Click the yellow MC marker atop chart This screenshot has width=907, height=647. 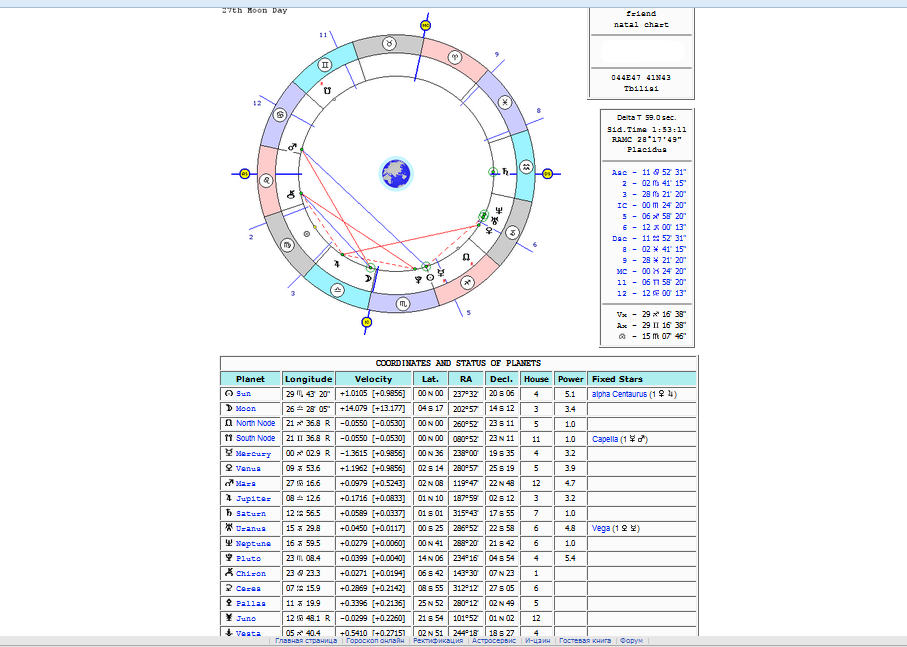tap(425, 24)
